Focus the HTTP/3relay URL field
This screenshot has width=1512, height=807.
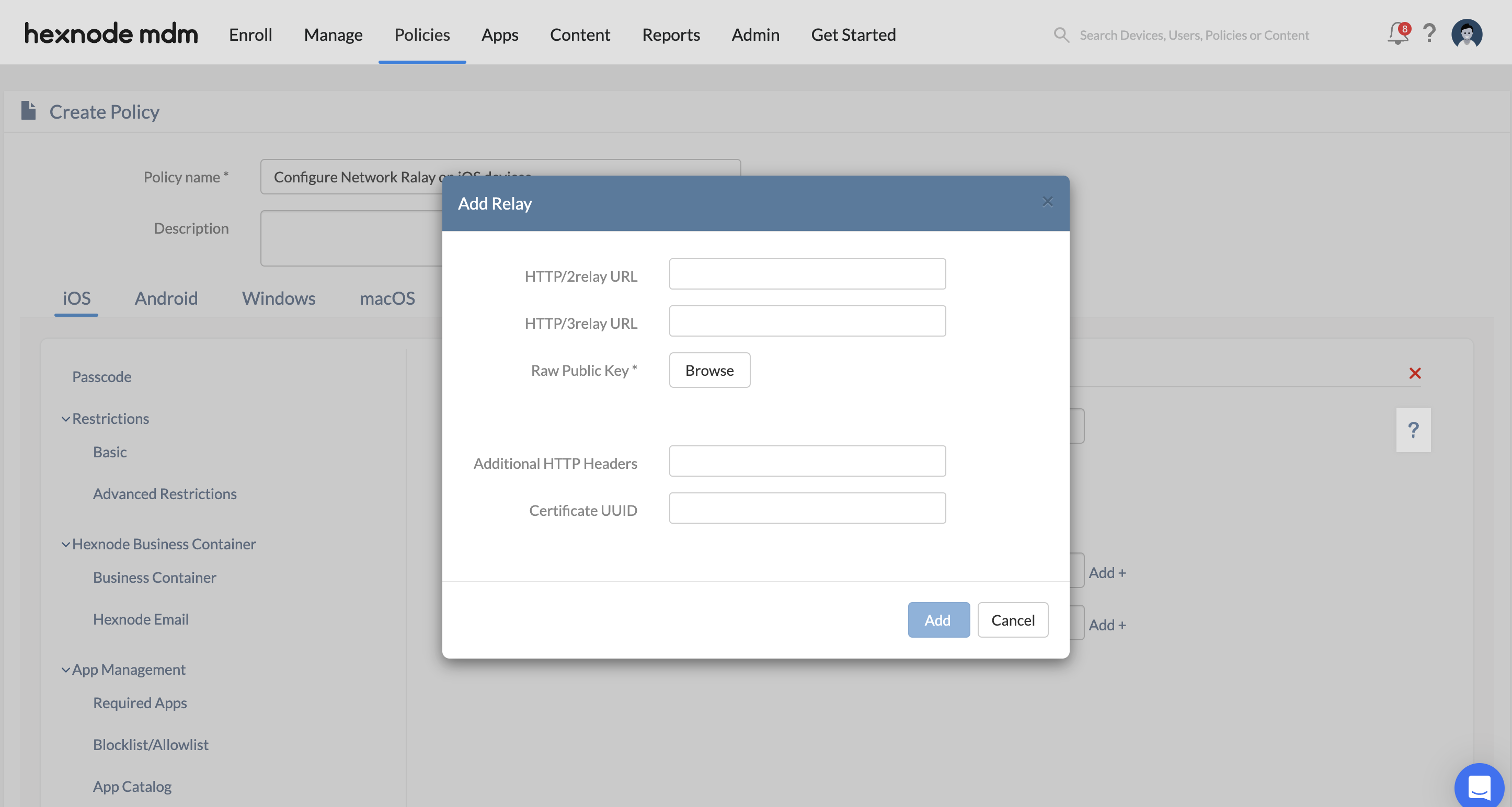tap(807, 320)
